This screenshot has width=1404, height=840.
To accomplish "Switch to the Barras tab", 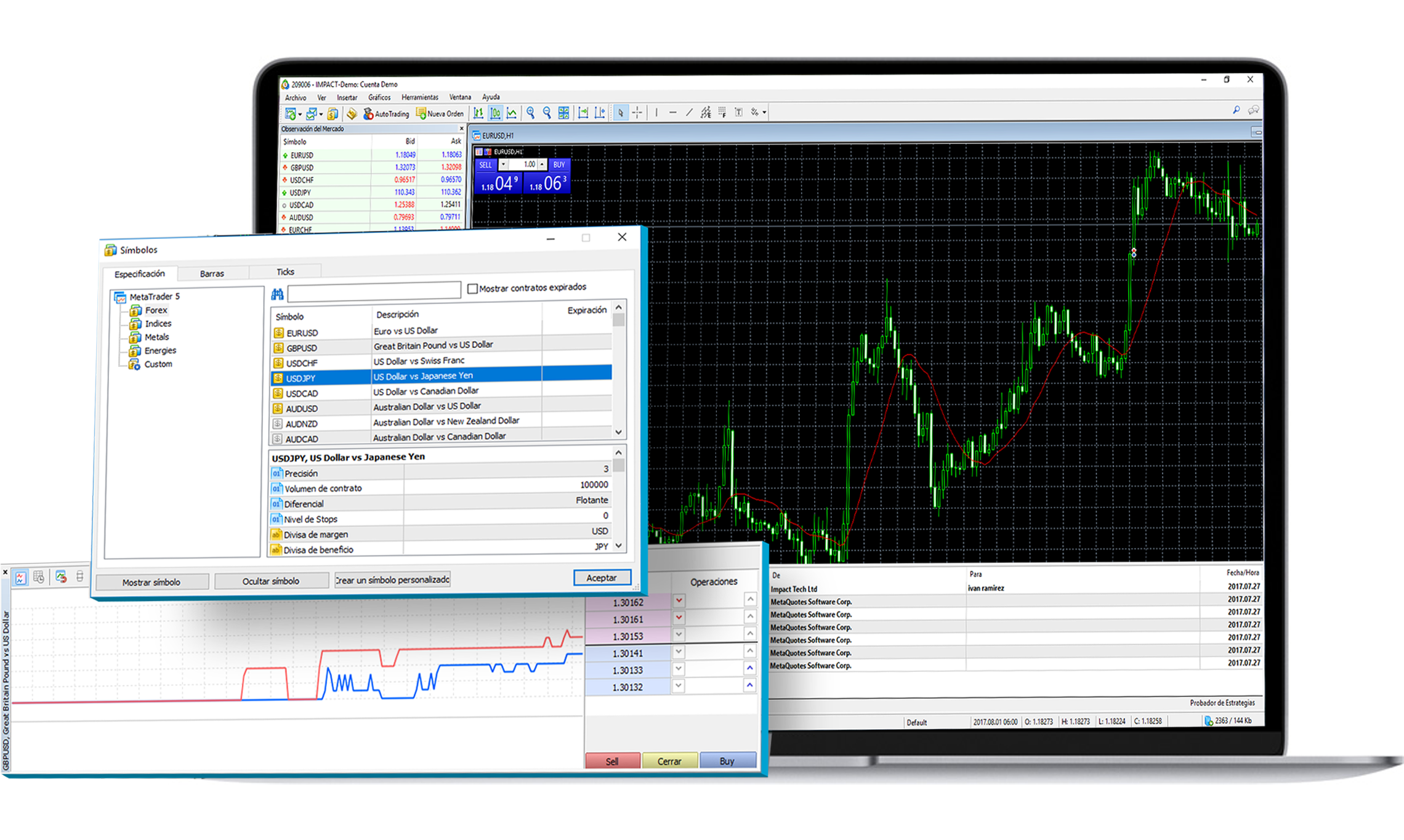I will coord(213,273).
